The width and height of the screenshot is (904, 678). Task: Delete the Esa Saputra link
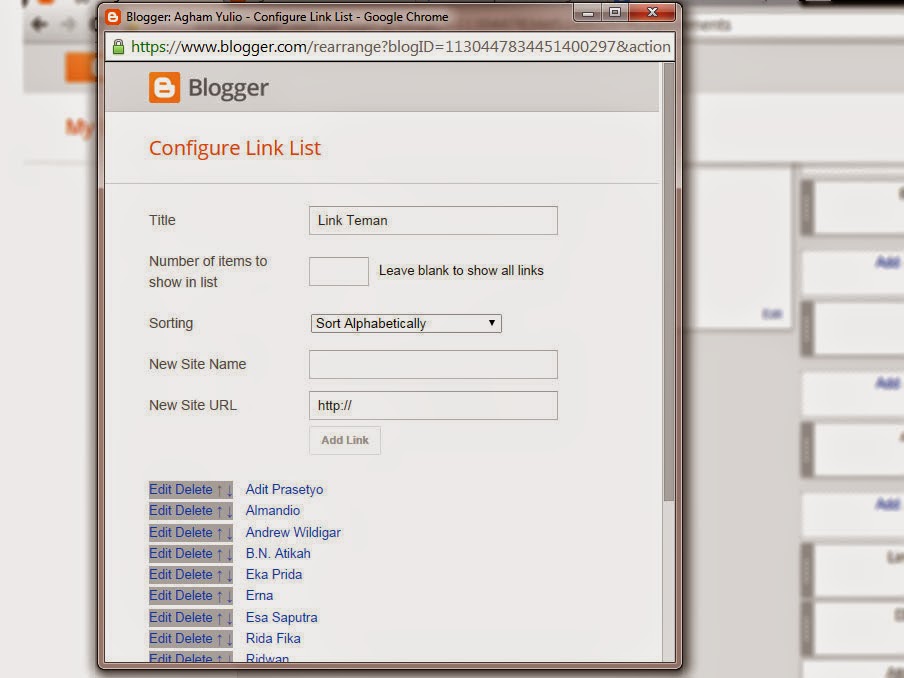[x=193, y=617]
